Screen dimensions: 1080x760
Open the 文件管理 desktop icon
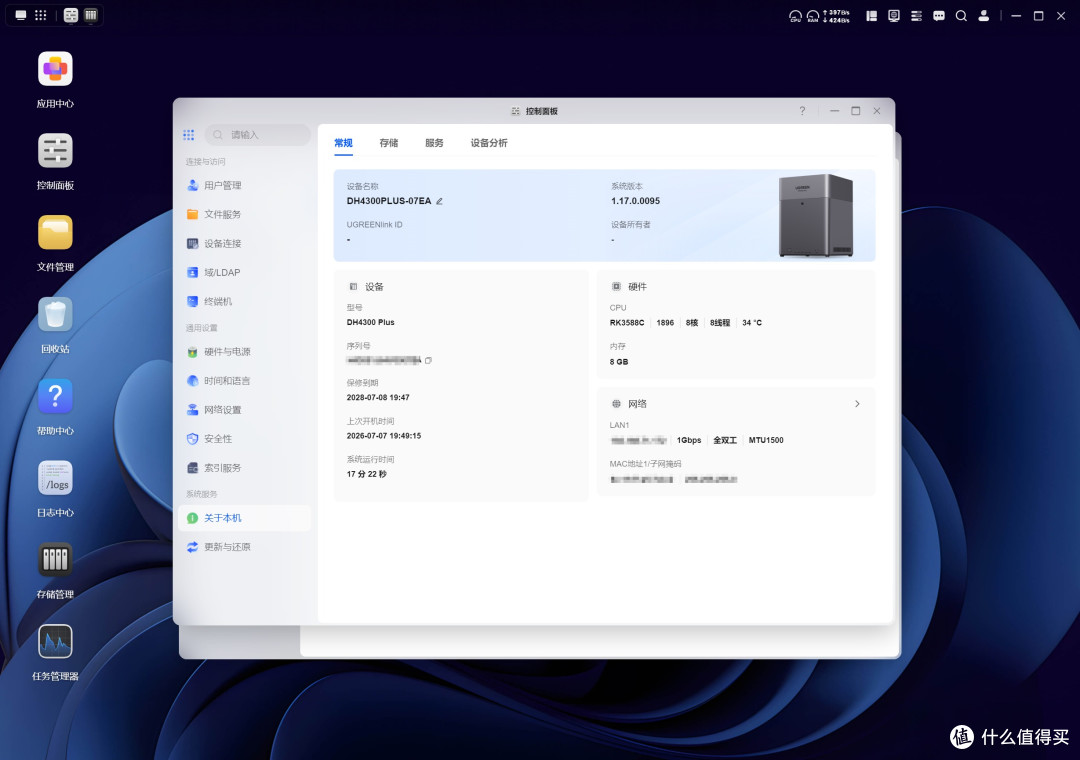(55, 232)
